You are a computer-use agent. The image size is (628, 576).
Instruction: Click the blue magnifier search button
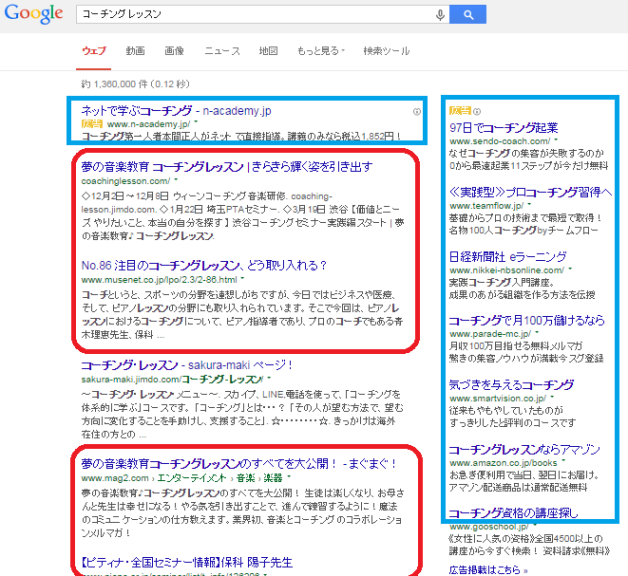pos(468,14)
